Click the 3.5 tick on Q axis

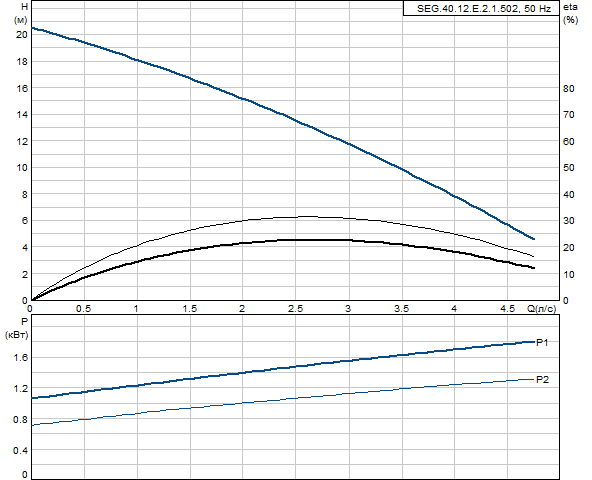pyautogui.click(x=402, y=309)
